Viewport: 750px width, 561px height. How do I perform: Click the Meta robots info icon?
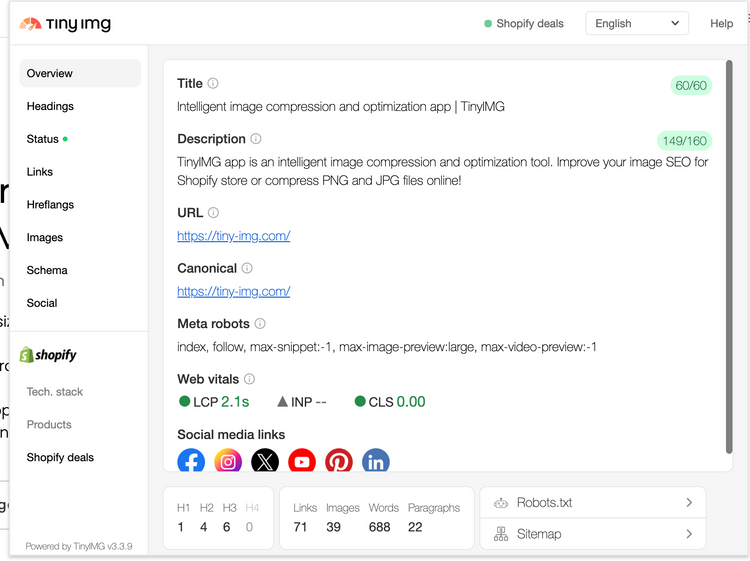(x=260, y=323)
